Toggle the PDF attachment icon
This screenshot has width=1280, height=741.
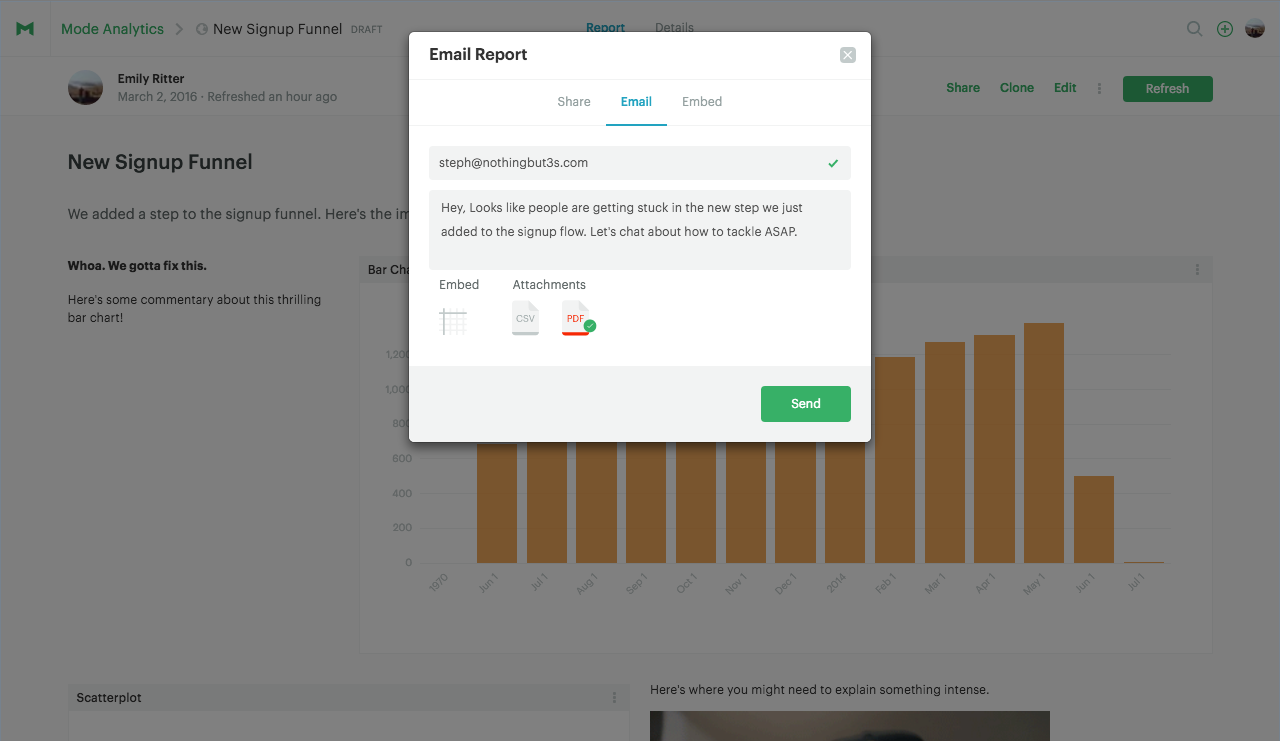(x=578, y=318)
